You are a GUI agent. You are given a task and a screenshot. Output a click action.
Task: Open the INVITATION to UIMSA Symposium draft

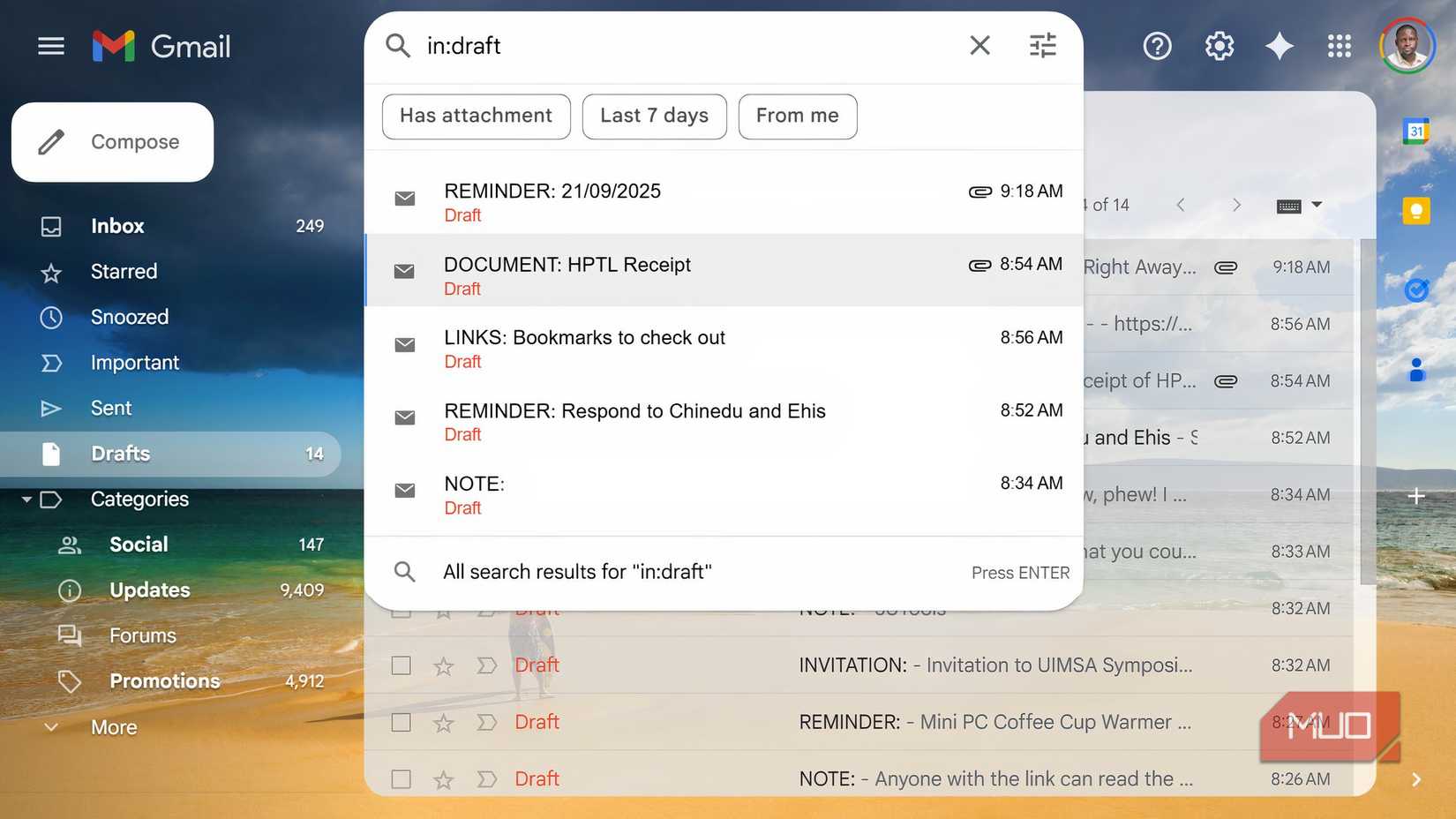coord(859,665)
